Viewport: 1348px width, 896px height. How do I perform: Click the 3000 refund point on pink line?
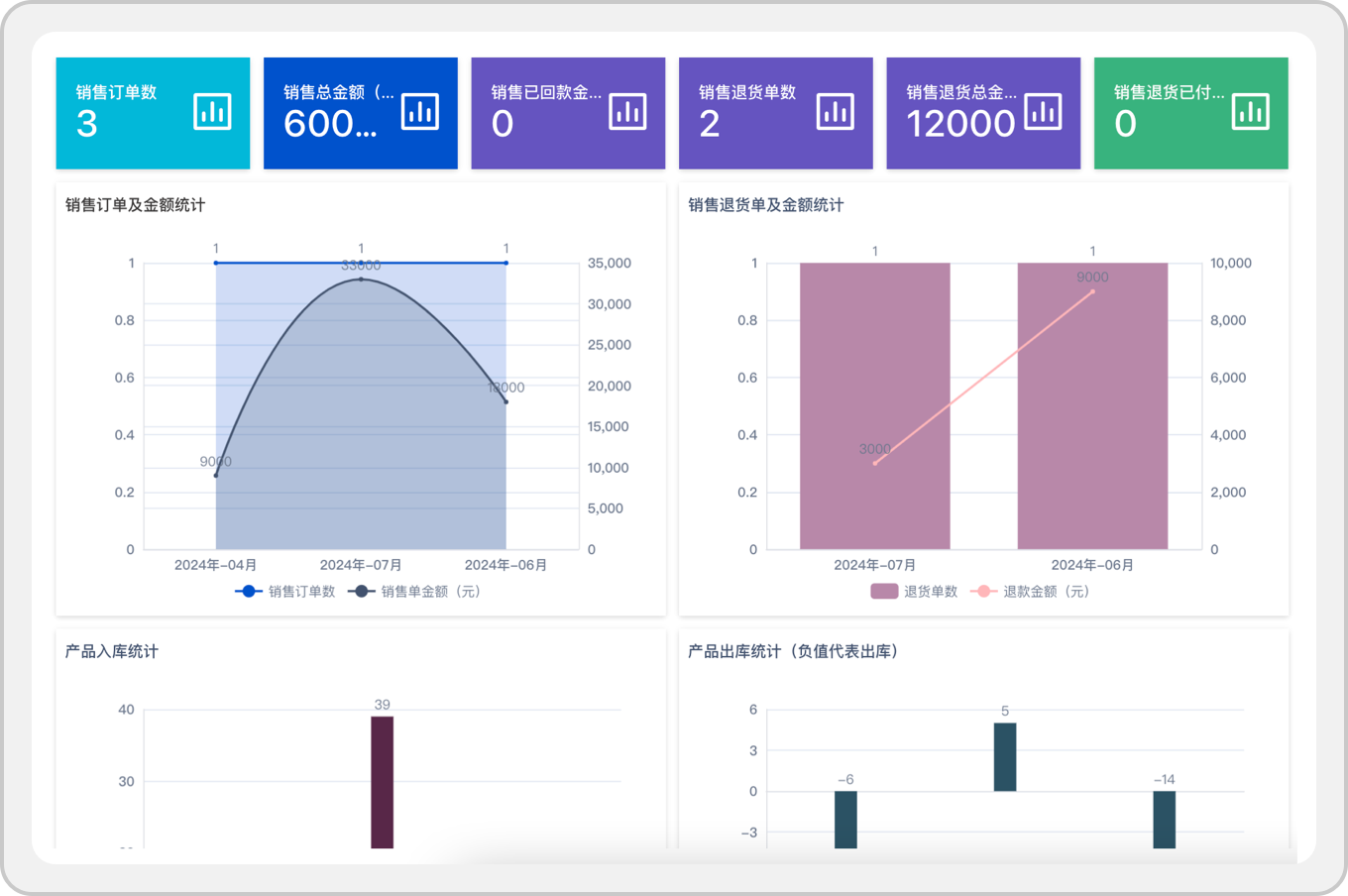[x=875, y=463]
